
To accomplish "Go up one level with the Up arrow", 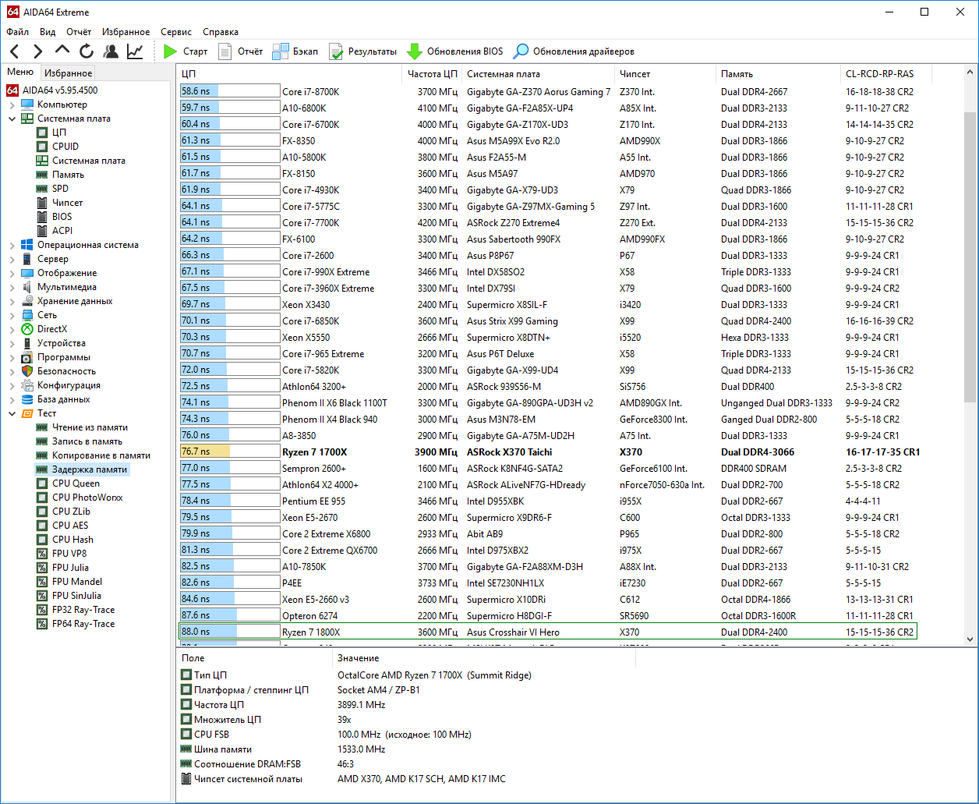I will [62, 51].
